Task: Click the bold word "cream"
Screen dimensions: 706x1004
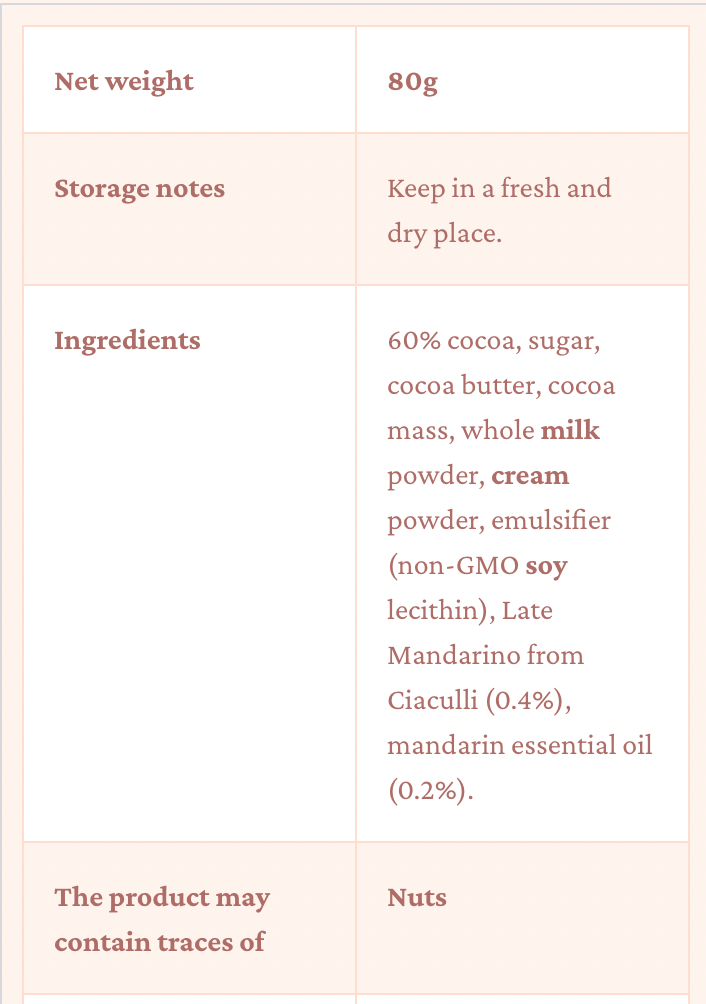Action: pos(530,476)
